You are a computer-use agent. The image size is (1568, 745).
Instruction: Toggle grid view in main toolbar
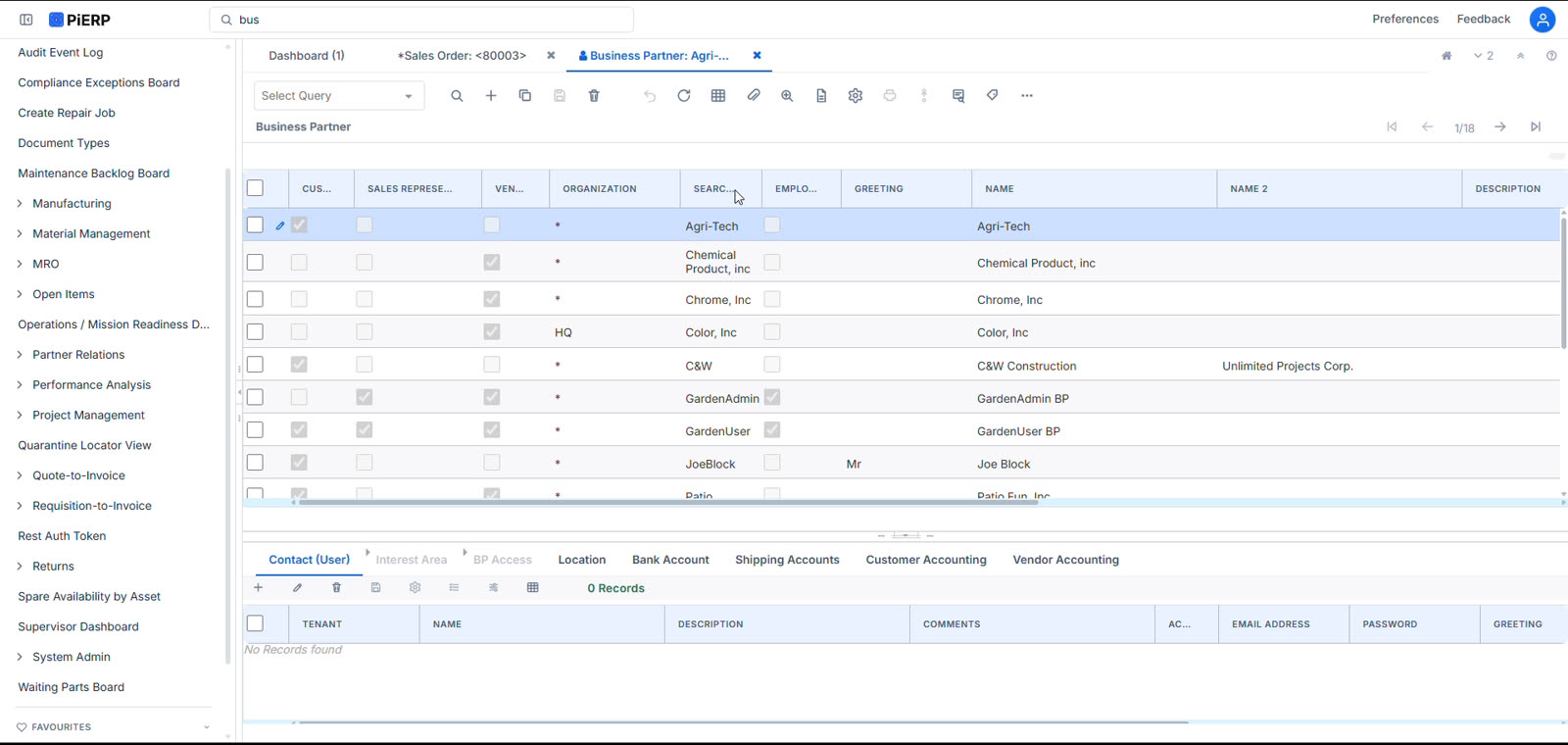718,96
